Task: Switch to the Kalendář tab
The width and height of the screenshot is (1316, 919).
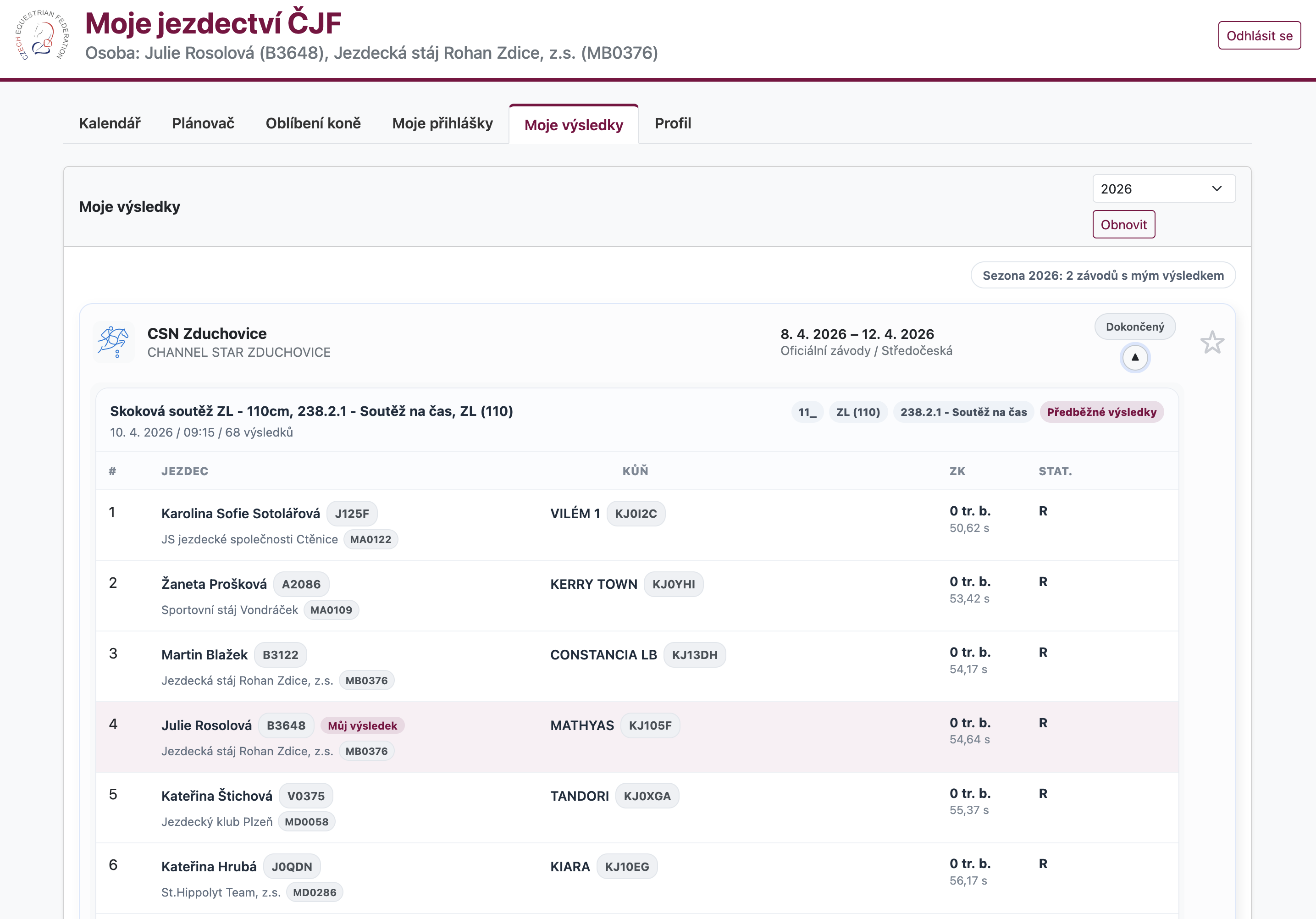Action: 110,123
